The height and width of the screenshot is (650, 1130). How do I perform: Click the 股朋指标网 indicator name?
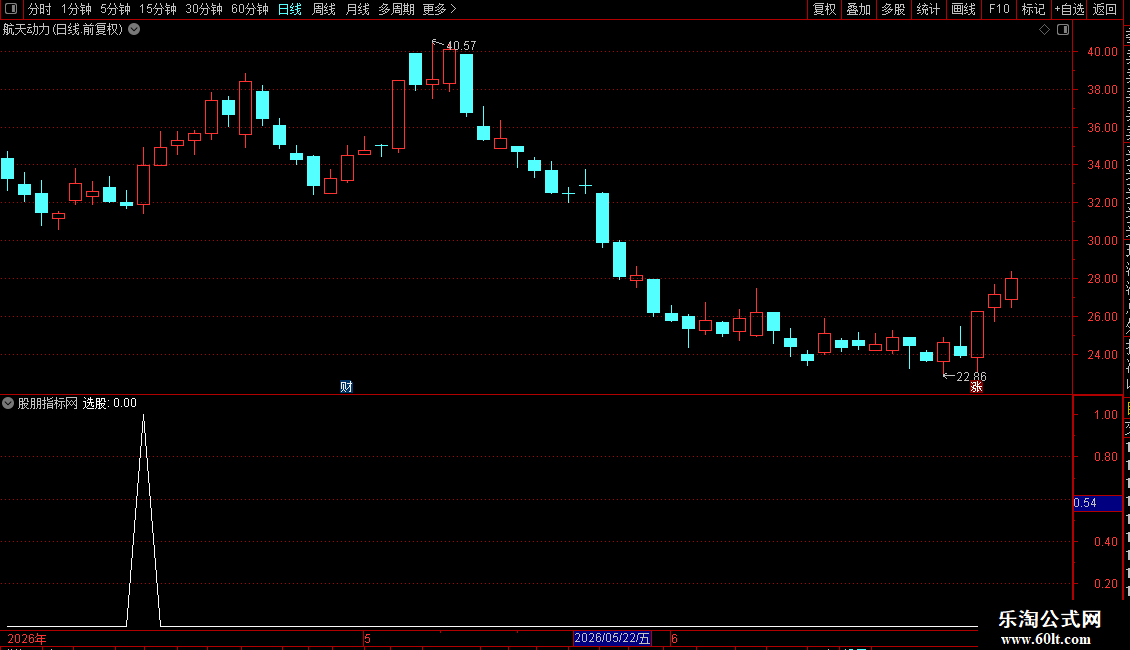coord(48,404)
